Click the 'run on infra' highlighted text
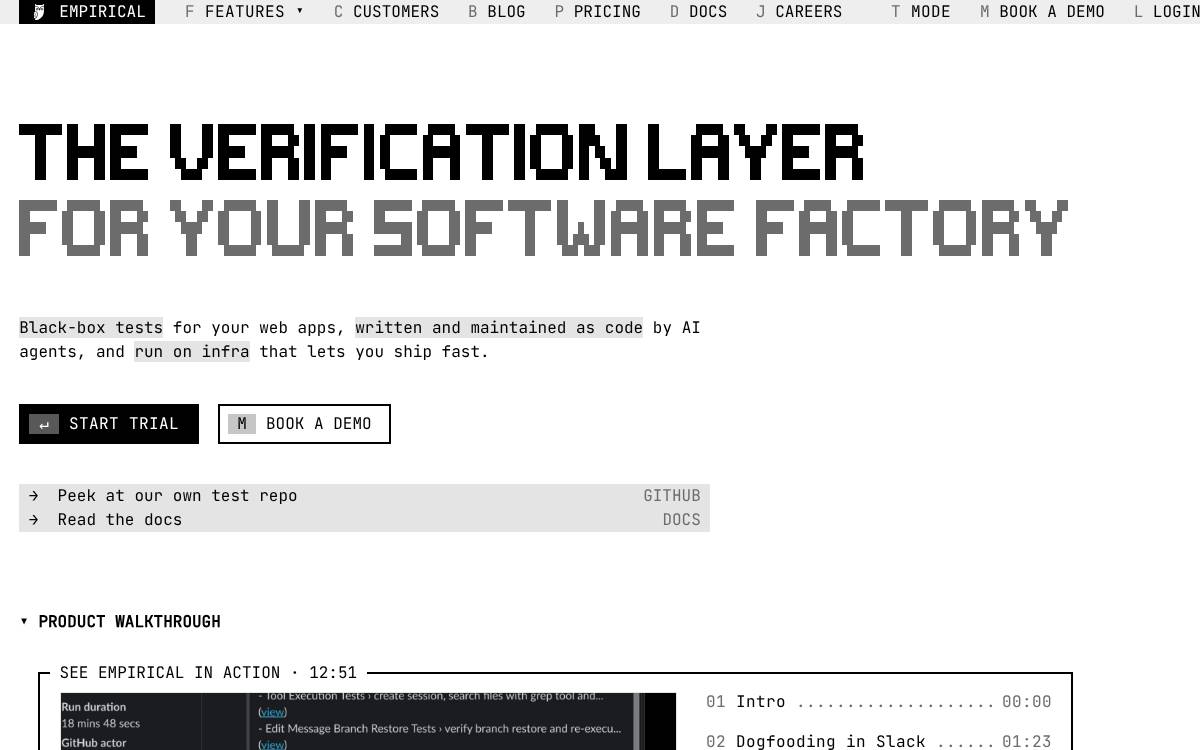Screen dimensions: 1200x750 pyautogui.click(x=192, y=352)
